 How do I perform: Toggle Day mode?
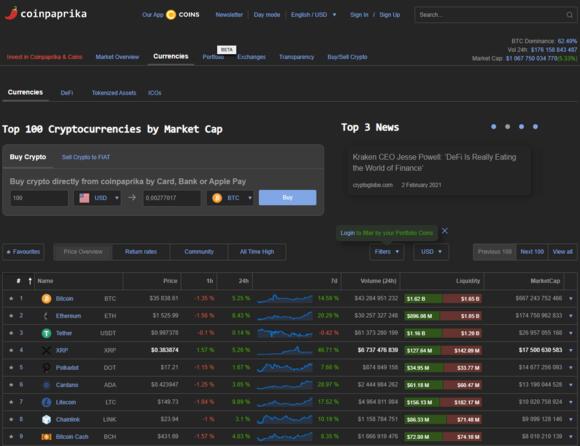click(x=267, y=15)
